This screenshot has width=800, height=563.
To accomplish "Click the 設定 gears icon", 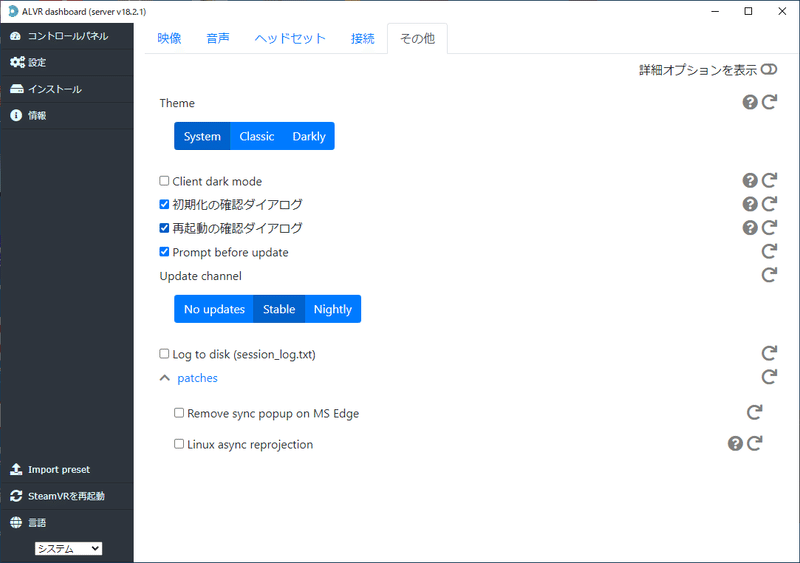I will click(x=17, y=62).
